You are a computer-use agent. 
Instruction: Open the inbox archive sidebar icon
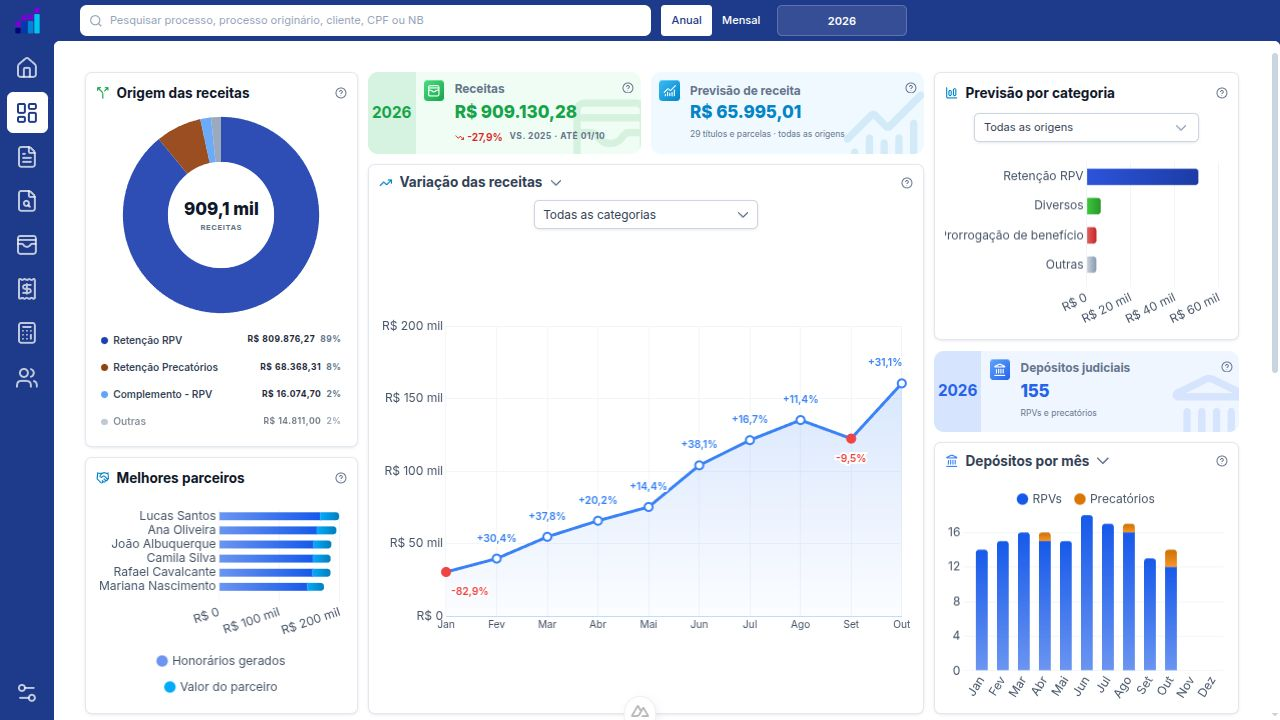[x=27, y=244]
